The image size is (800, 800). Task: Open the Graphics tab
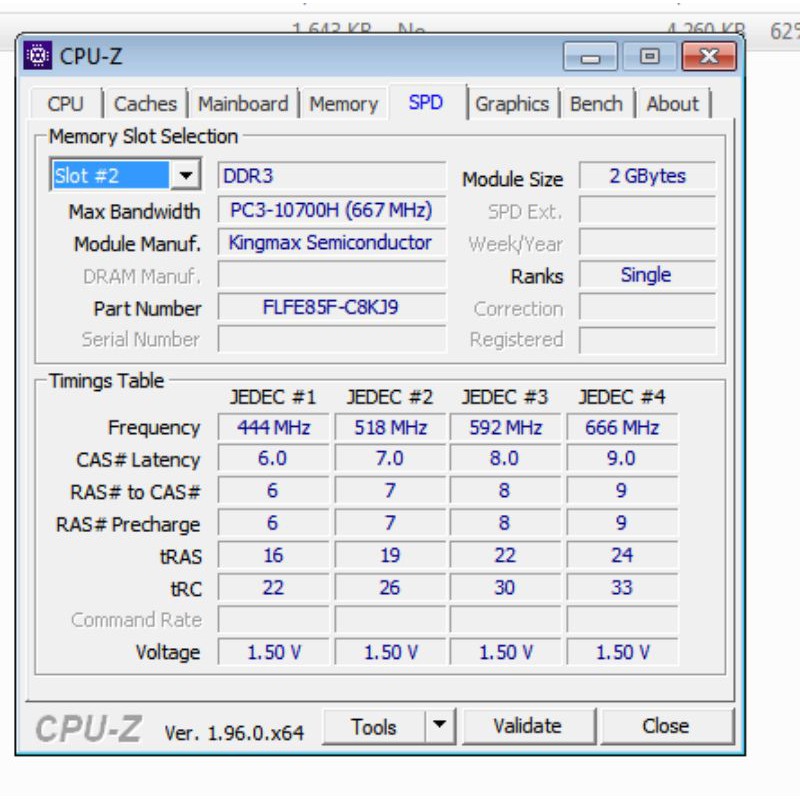click(512, 104)
